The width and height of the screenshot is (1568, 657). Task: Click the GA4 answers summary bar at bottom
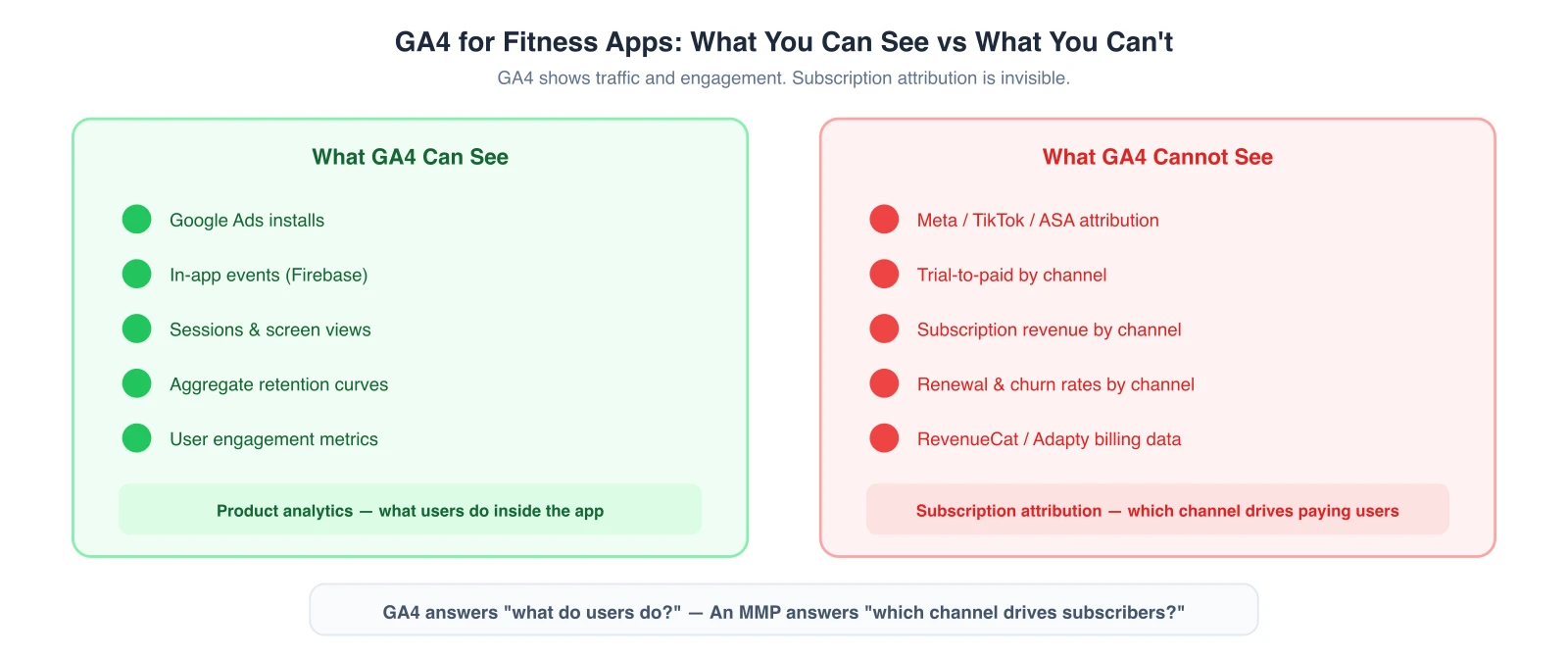(x=784, y=612)
